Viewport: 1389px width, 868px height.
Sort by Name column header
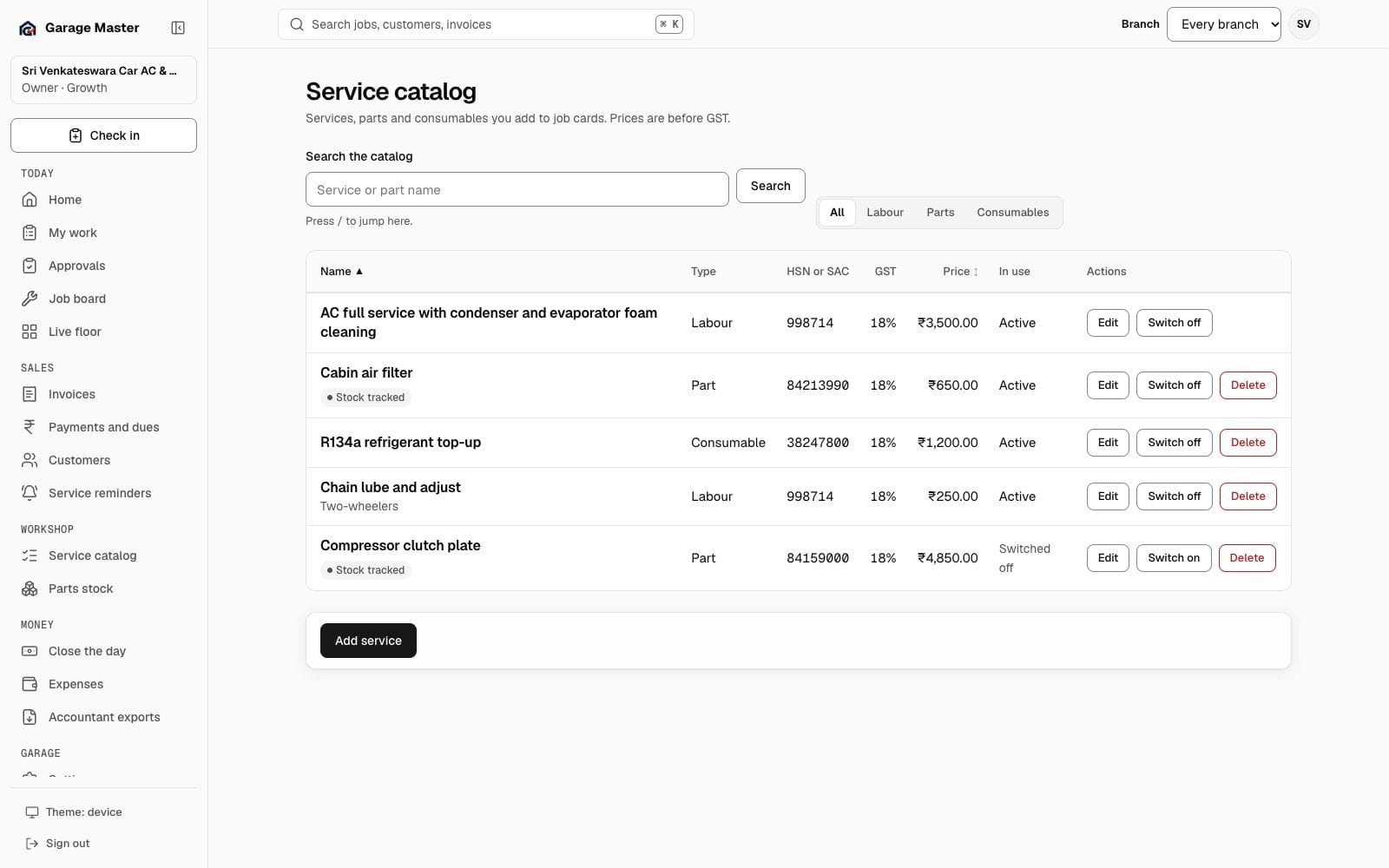[341, 272]
